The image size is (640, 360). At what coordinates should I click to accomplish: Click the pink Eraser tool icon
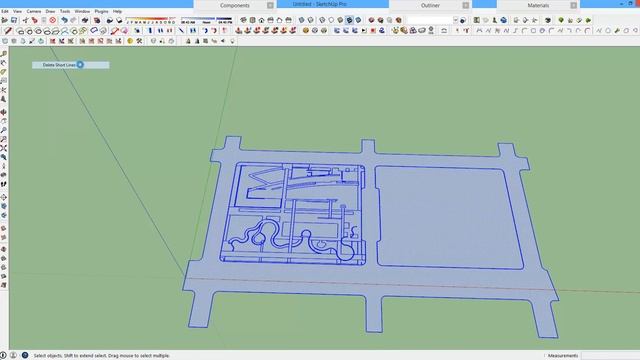point(124,31)
